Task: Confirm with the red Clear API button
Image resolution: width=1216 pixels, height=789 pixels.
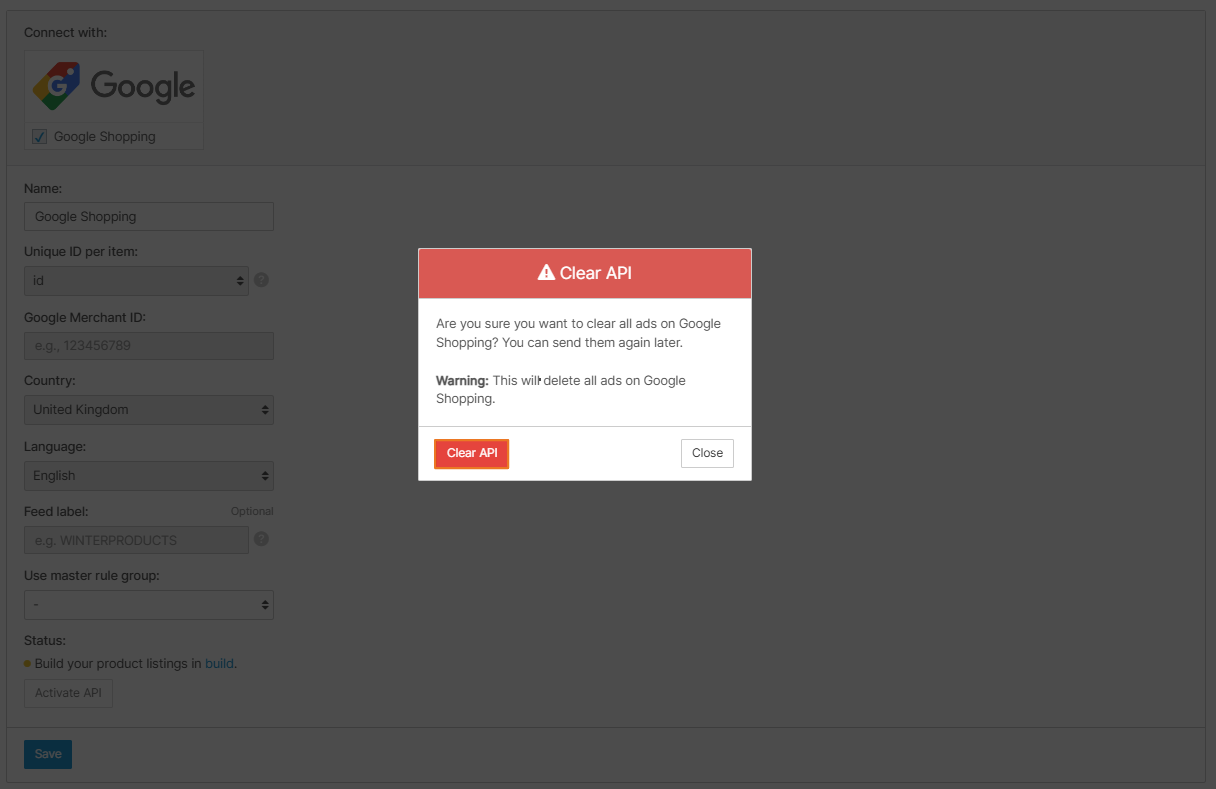Action: click(472, 453)
